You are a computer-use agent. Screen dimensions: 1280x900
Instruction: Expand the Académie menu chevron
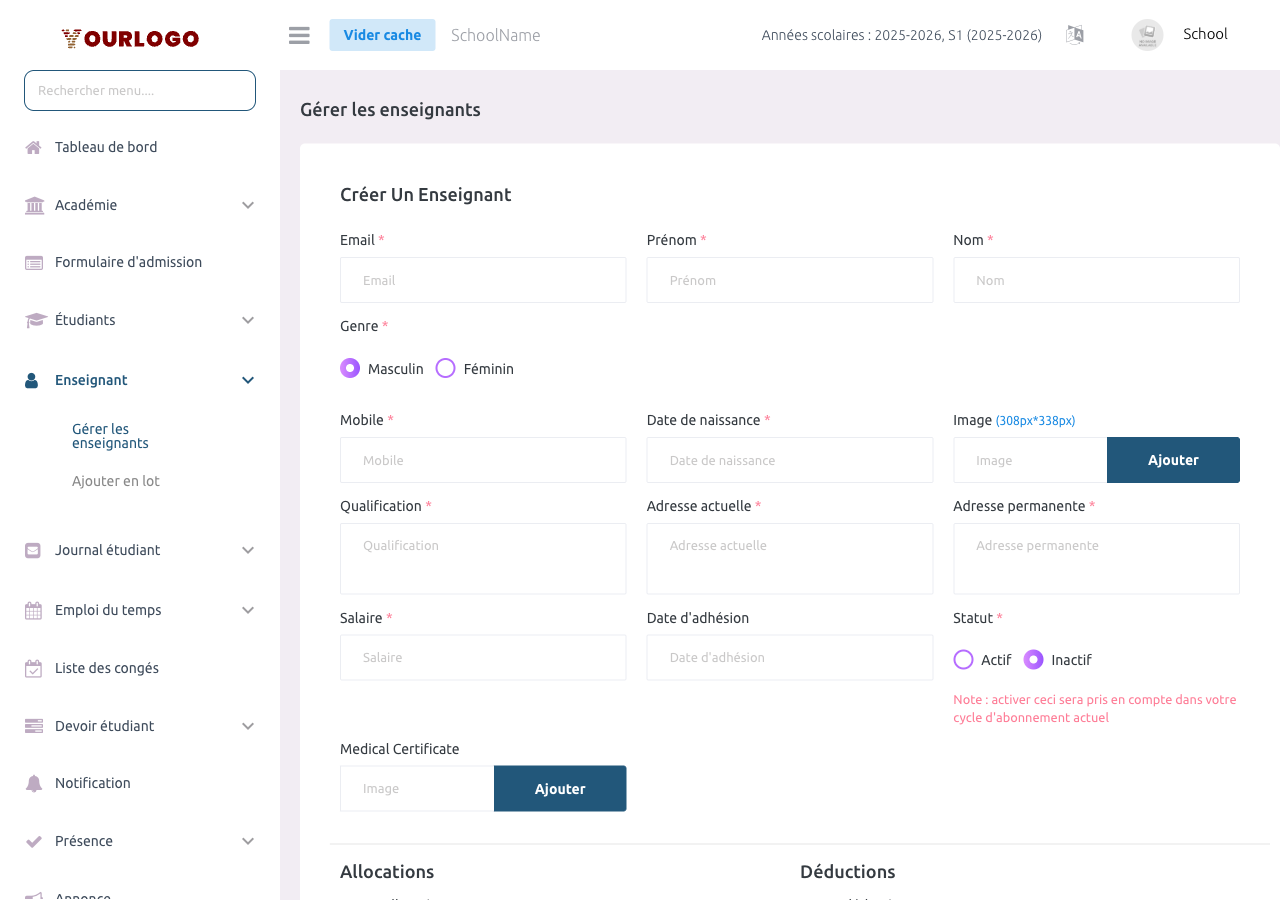(x=248, y=205)
